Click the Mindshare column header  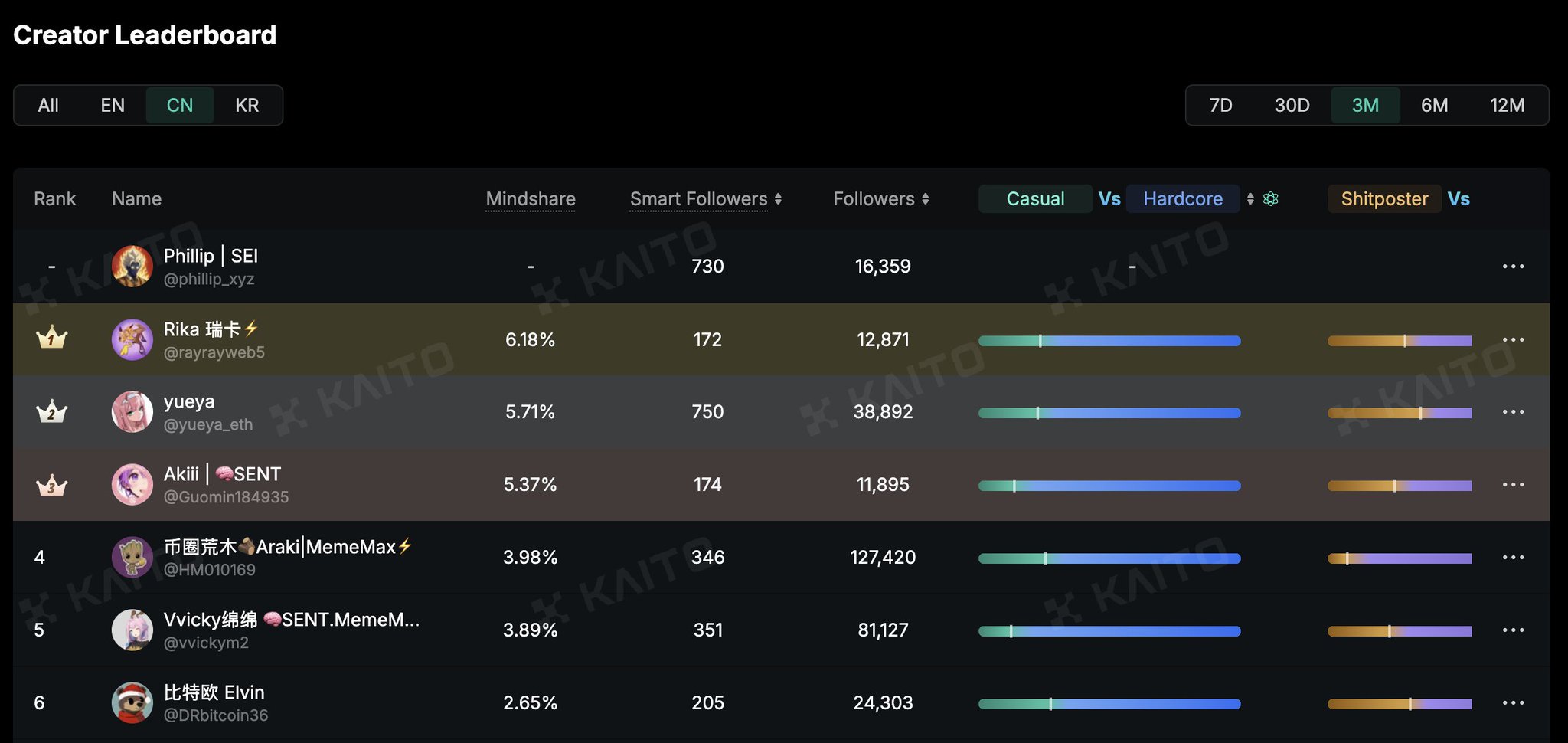click(x=531, y=199)
